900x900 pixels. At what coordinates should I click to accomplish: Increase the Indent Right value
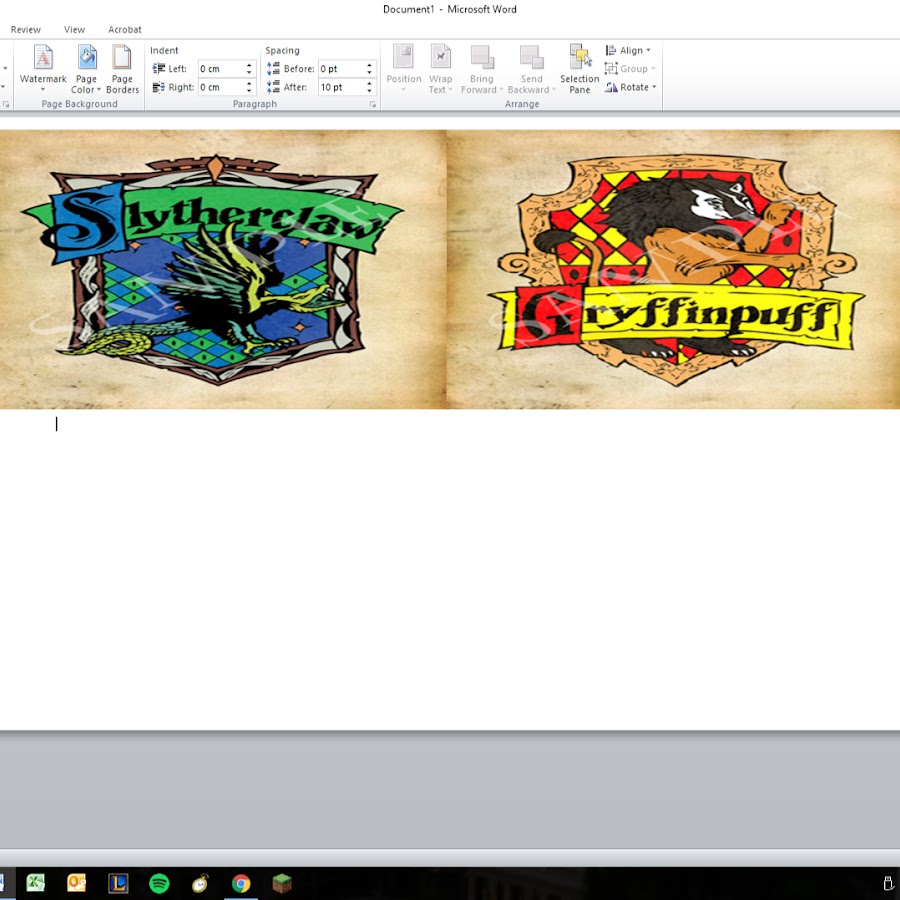[x=249, y=84]
